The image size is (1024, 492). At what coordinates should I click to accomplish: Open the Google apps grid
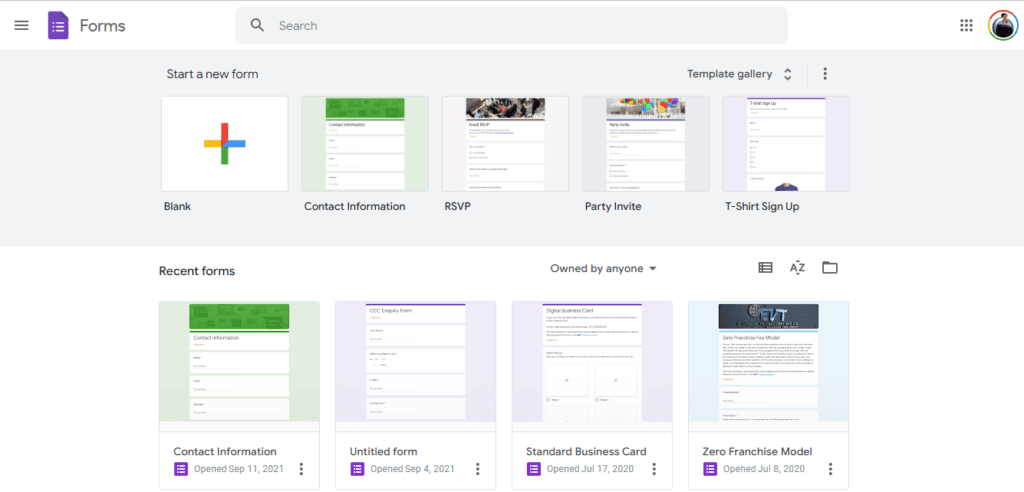click(x=966, y=25)
